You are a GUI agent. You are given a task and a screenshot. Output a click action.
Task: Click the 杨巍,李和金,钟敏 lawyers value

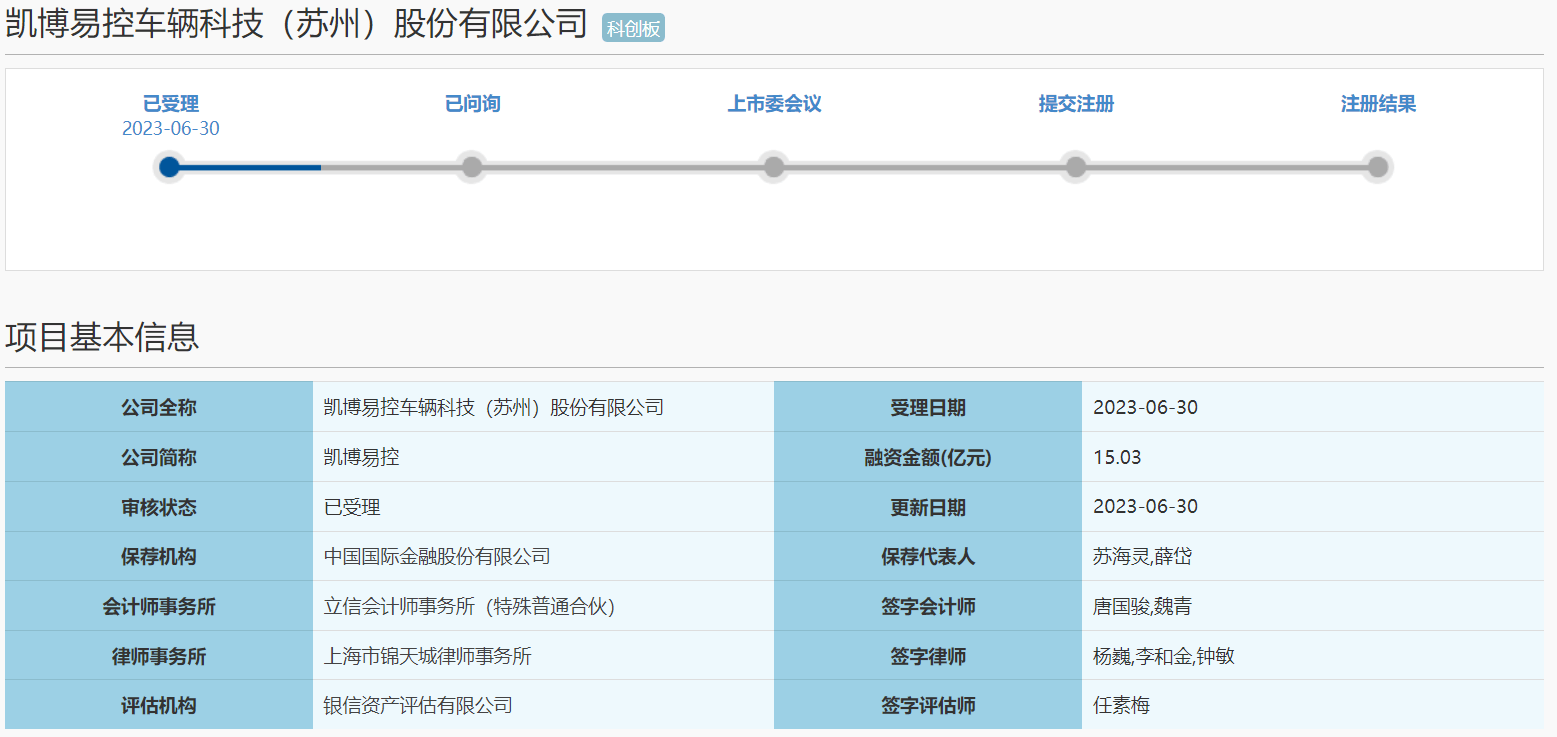[x=1164, y=656]
